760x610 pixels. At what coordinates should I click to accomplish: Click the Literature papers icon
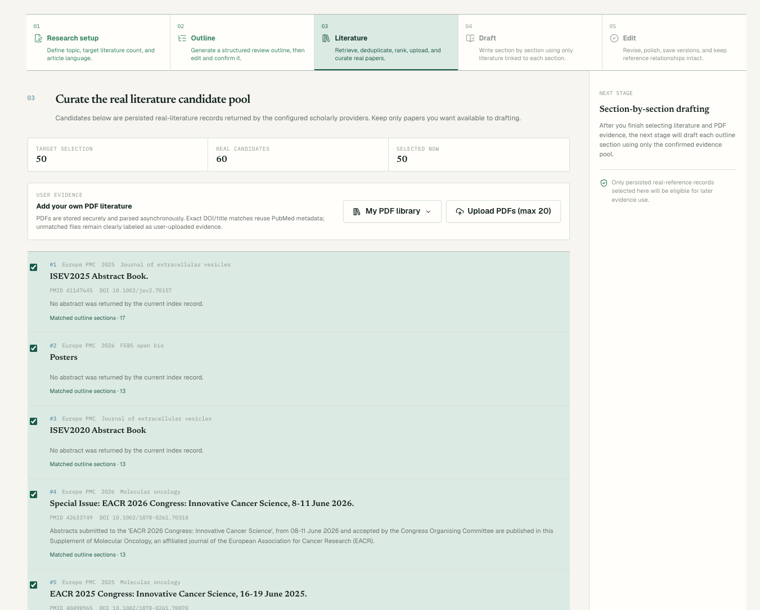point(326,38)
